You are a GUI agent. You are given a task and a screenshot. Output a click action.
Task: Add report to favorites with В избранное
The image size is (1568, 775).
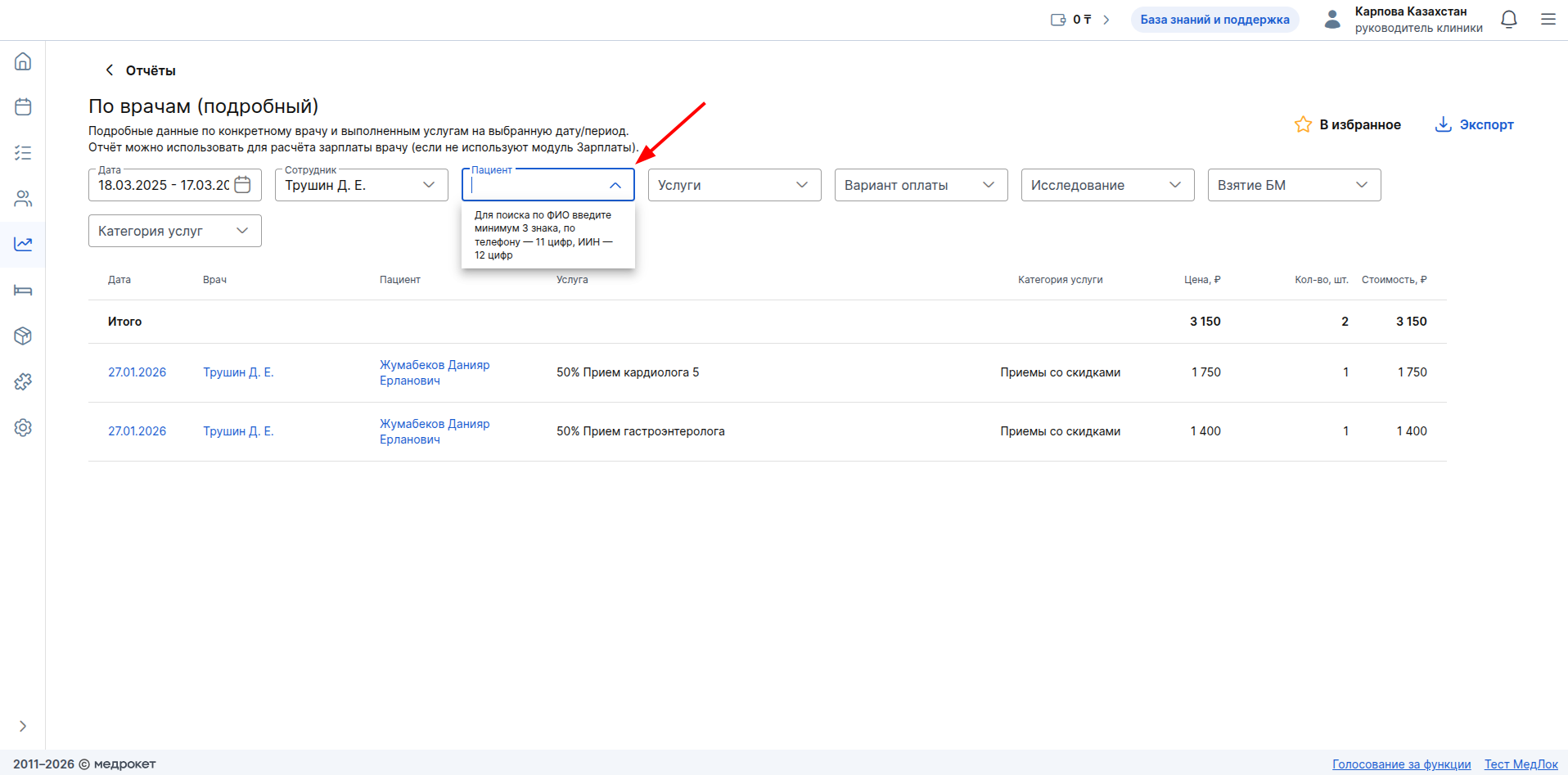[x=1348, y=124]
